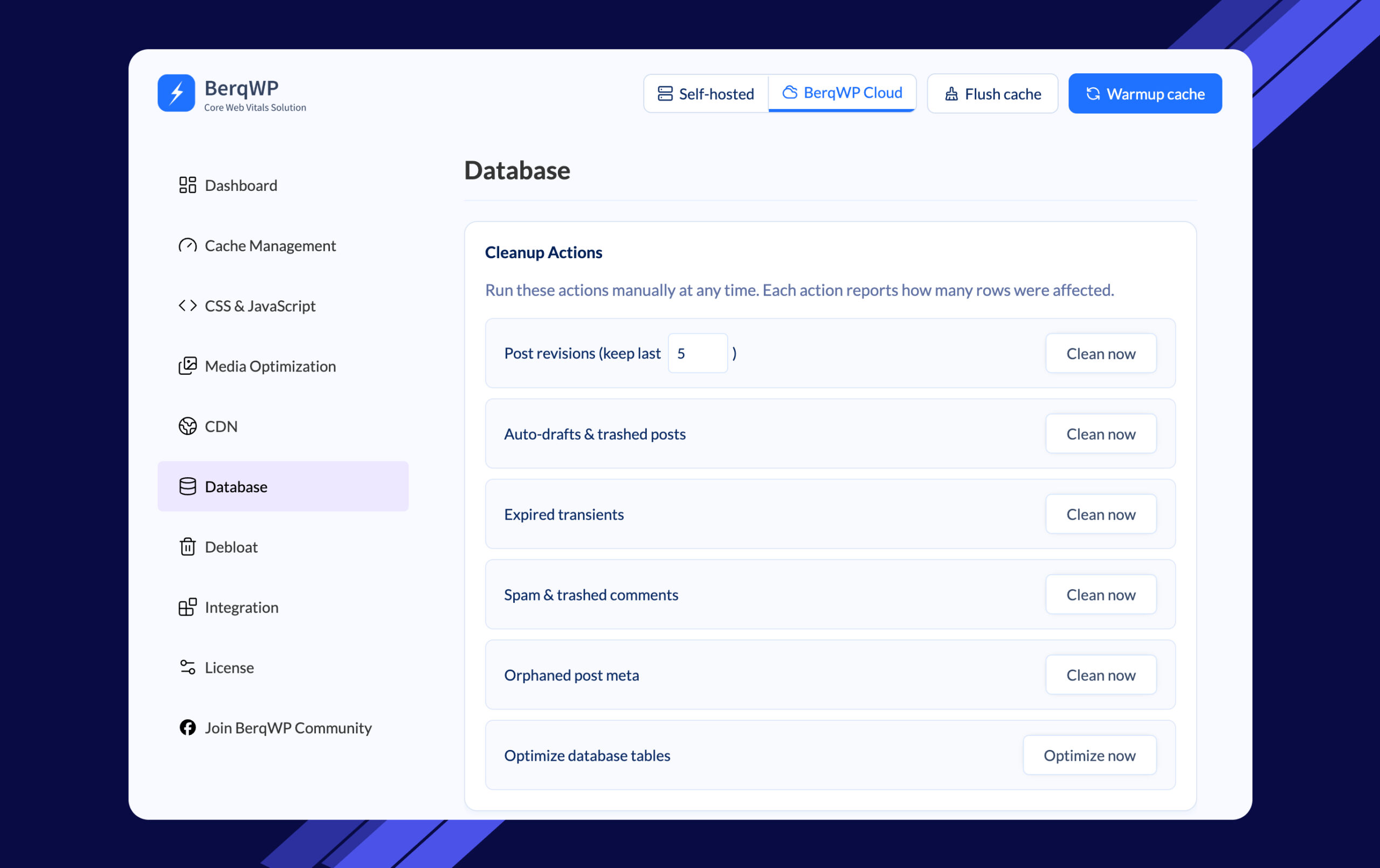Image resolution: width=1380 pixels, height=868 pixels.
Task: Click the 'Expired transients' label
Action: coord(564,514)
